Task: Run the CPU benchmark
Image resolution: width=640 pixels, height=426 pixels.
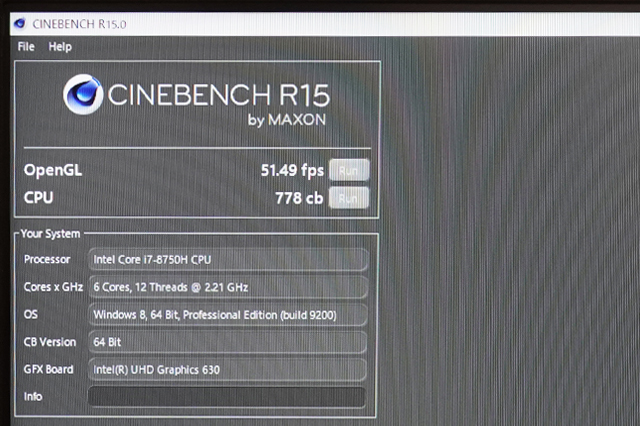Action: tap(348, 198)
